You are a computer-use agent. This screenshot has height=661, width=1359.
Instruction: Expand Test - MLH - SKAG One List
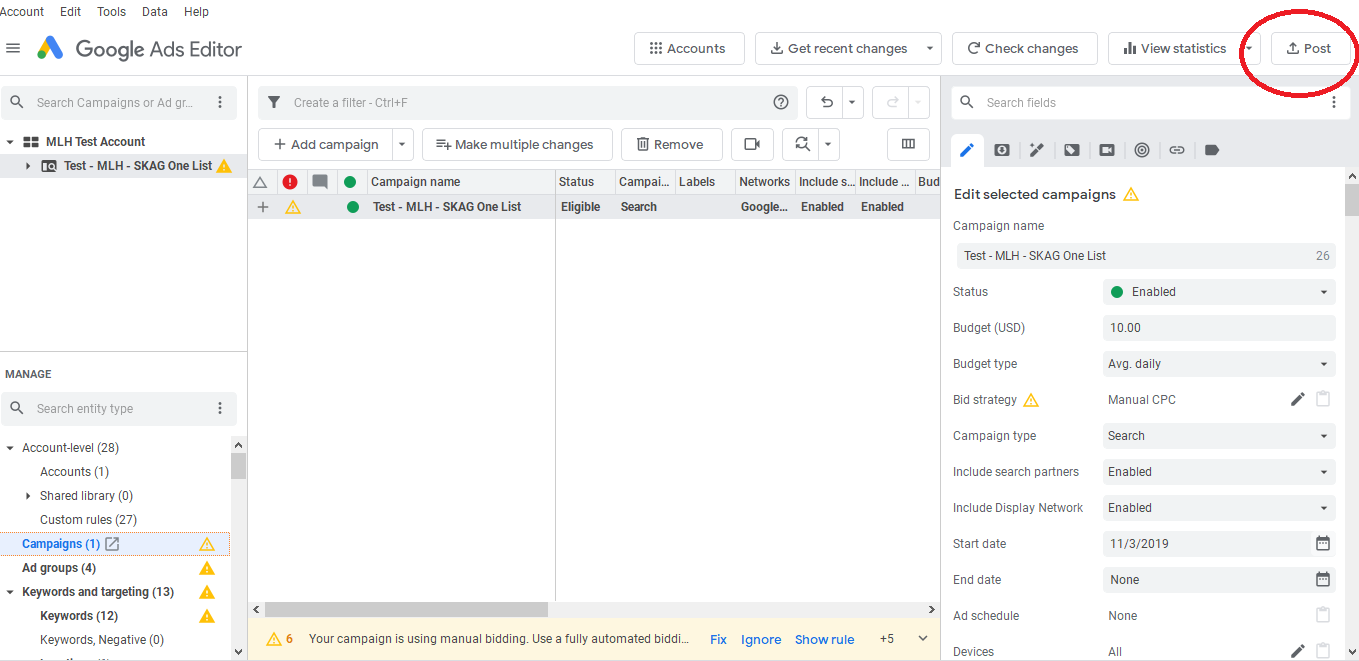(x=28, y=166)
